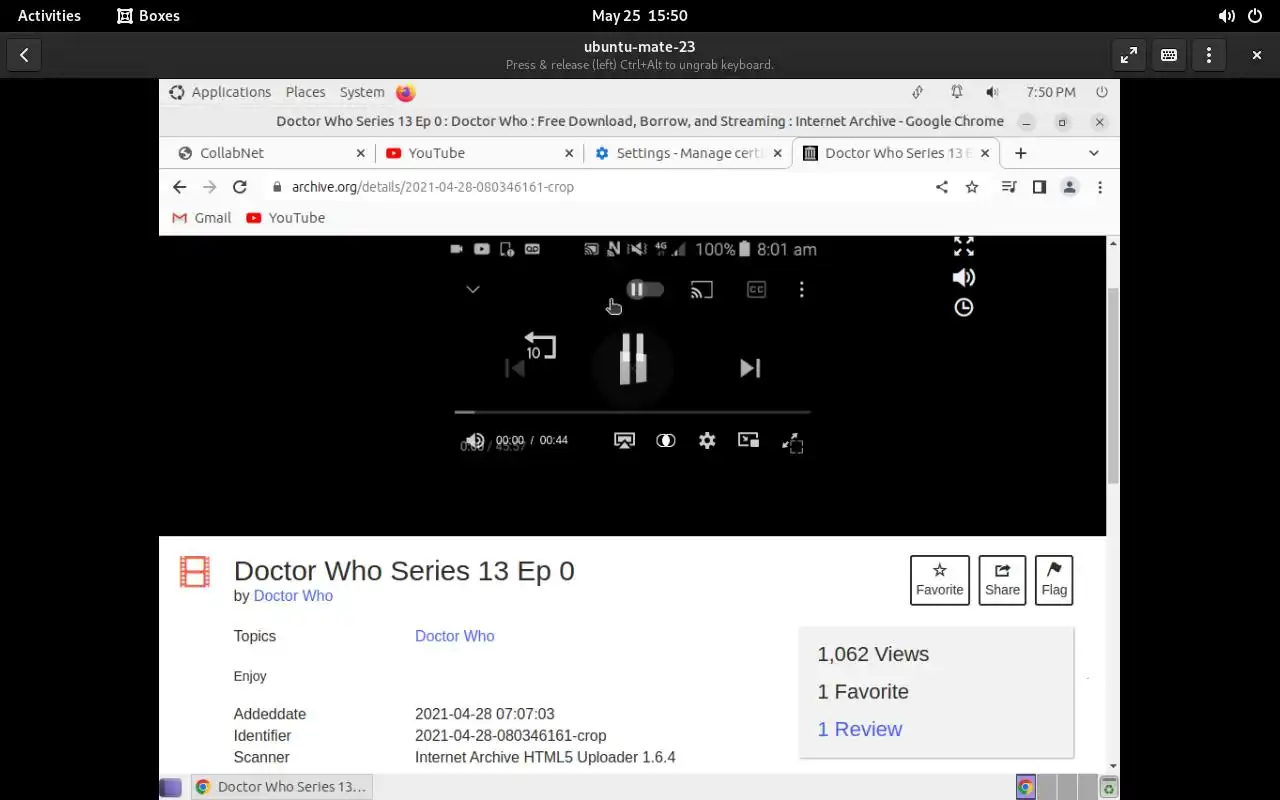The image size is (1280, 800).
Task: Click the cast screen icon in video
Action: click(x=702, y=290)
